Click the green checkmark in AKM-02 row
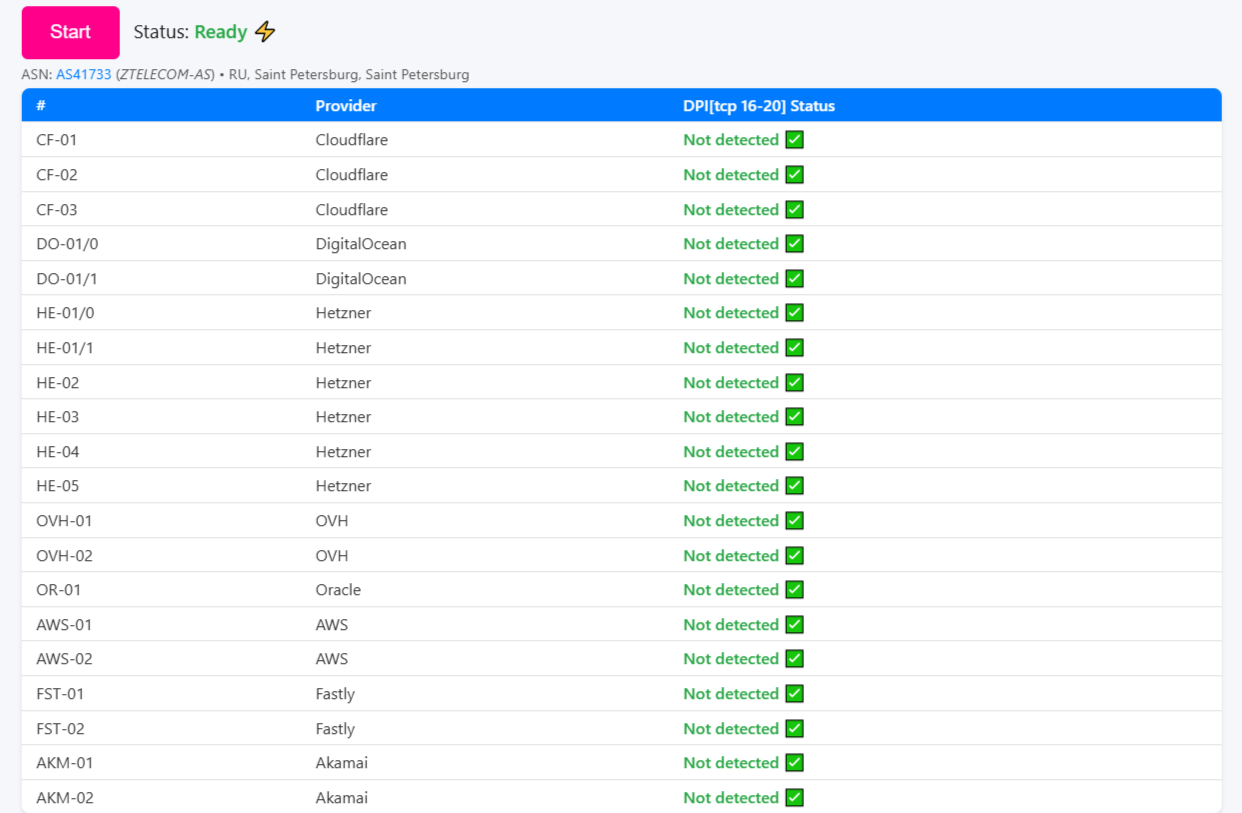The width and height of the screenshot is (1242, 813). click(795, 797)
